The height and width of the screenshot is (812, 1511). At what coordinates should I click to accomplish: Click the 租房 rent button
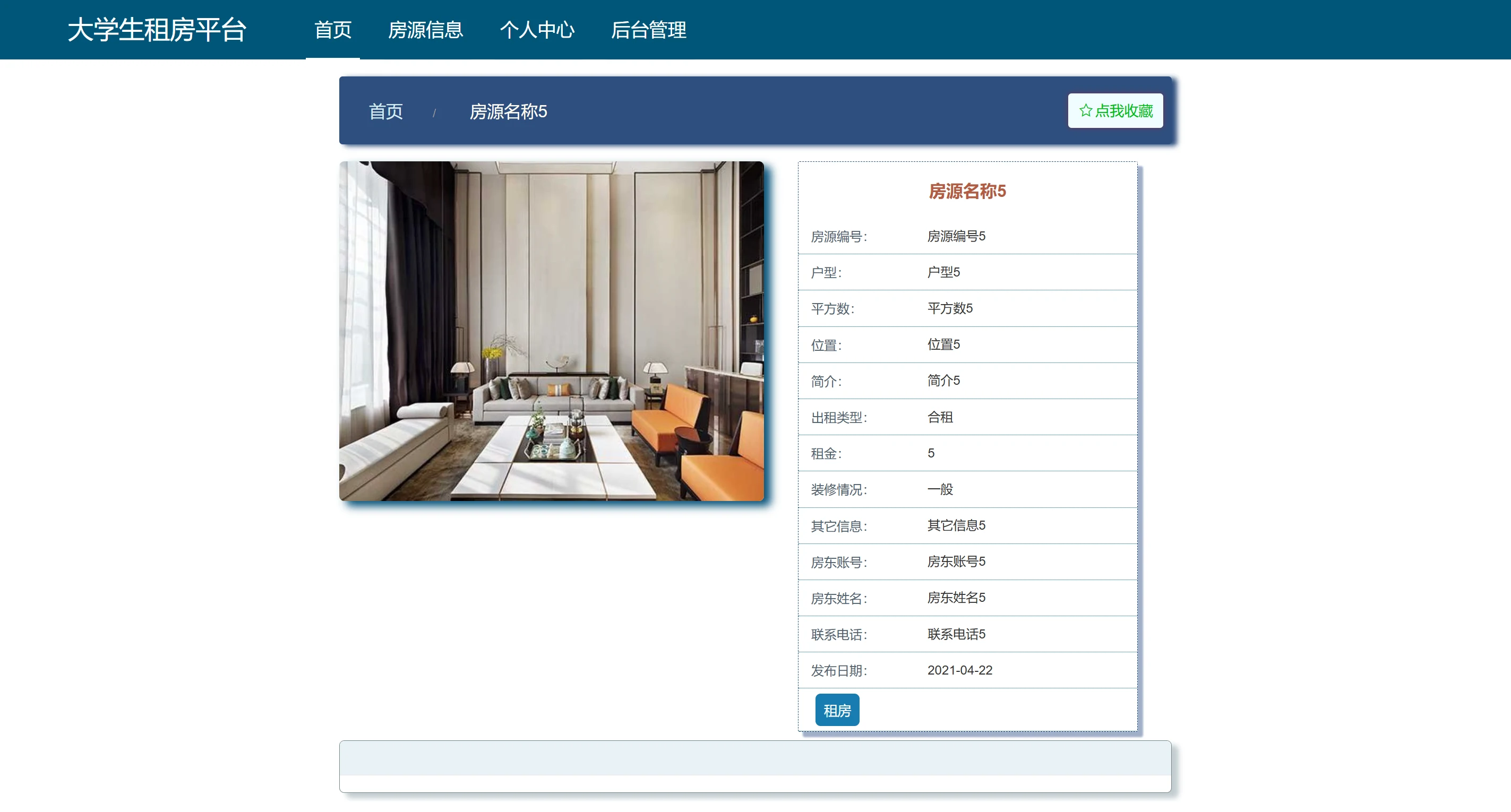[836, 710]
